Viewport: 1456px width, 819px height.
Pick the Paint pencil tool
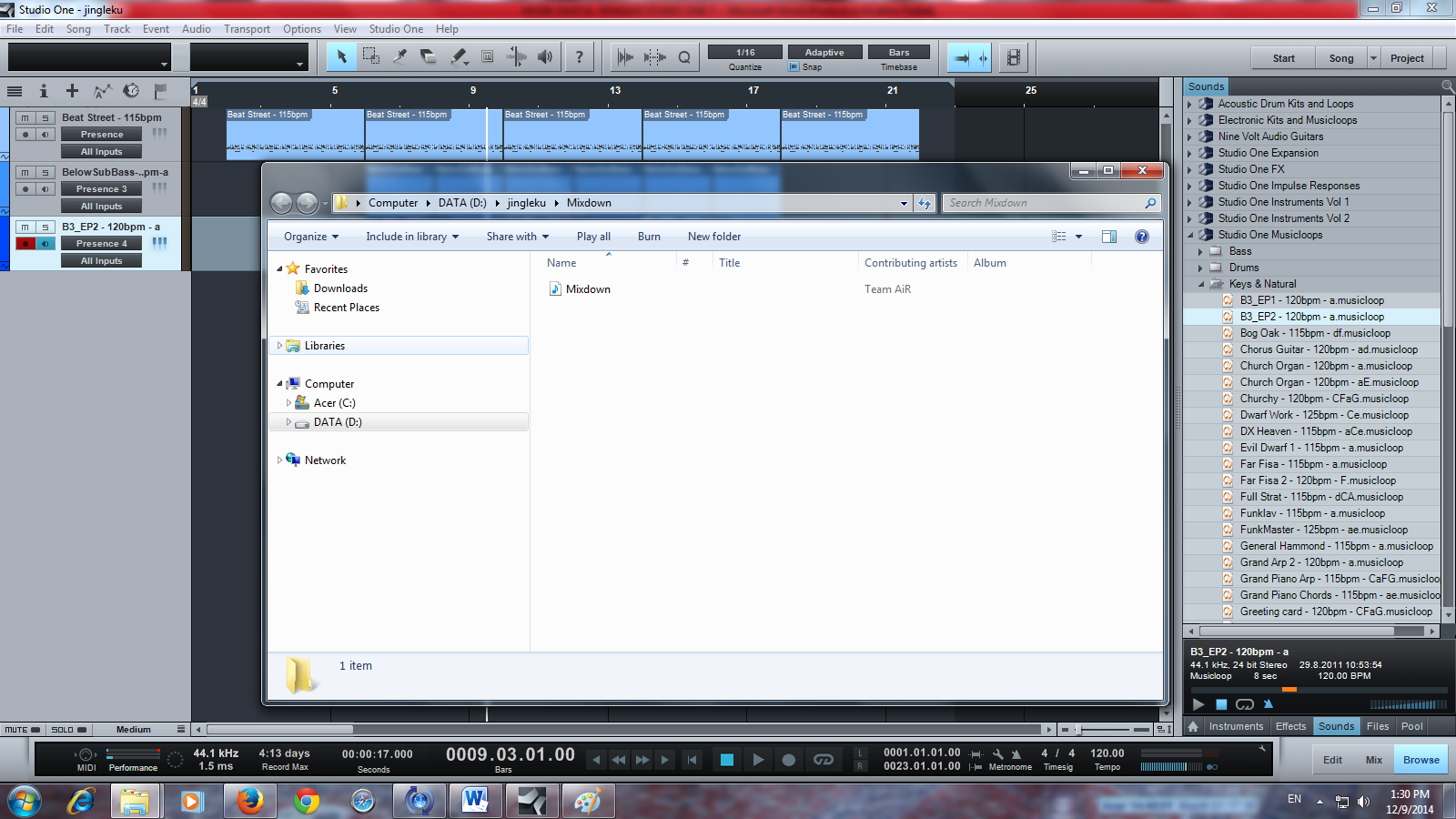pos(459,57)
